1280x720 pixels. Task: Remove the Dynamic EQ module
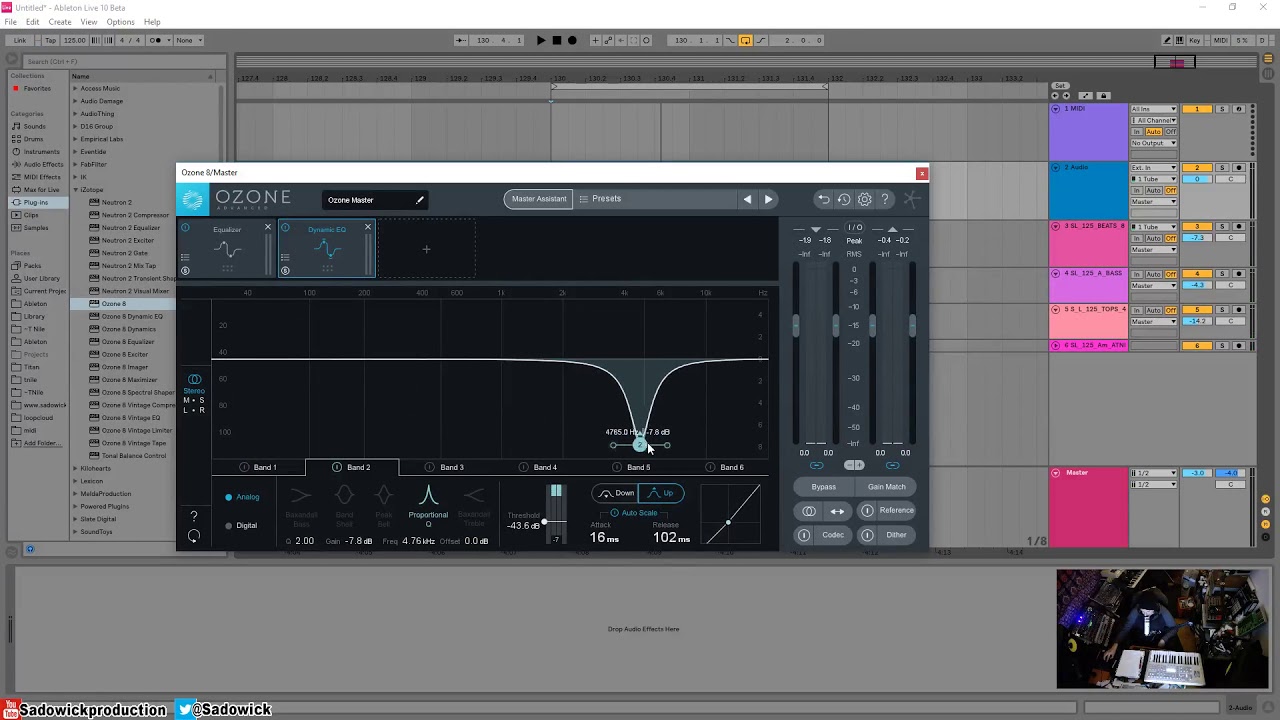[367, 228]
